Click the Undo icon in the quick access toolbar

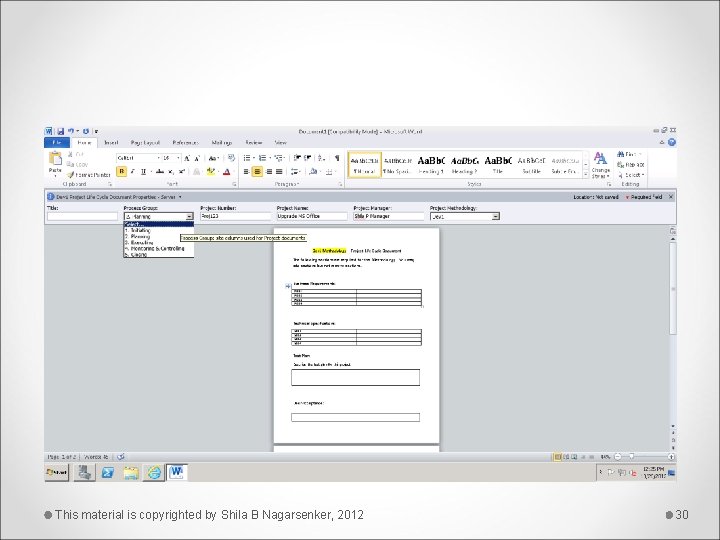click(x=71, y=131)
